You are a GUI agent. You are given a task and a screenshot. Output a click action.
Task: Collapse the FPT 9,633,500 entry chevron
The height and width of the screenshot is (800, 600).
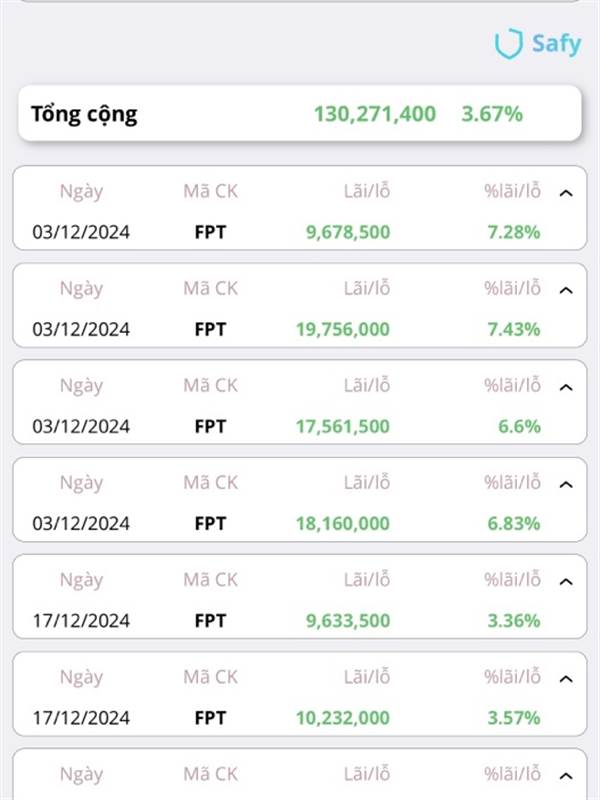(x=566, y=582)
